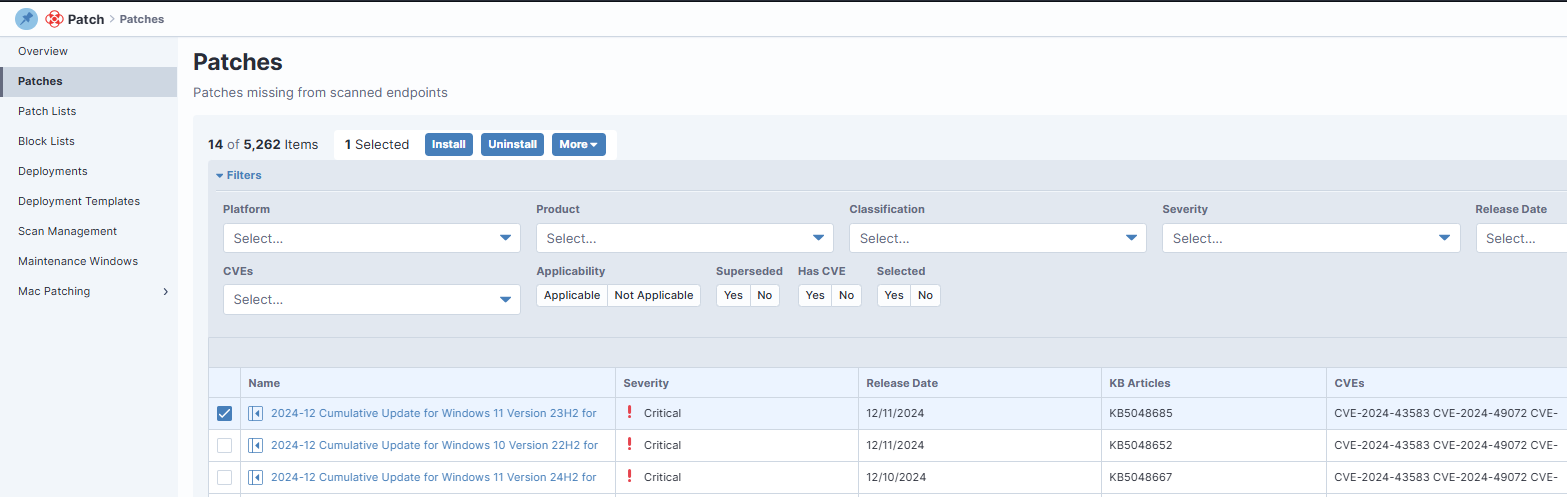Toggle Applicable filter option
Image resolution: width=1567 pixels, height=497 pixels.
coord(572,295)
